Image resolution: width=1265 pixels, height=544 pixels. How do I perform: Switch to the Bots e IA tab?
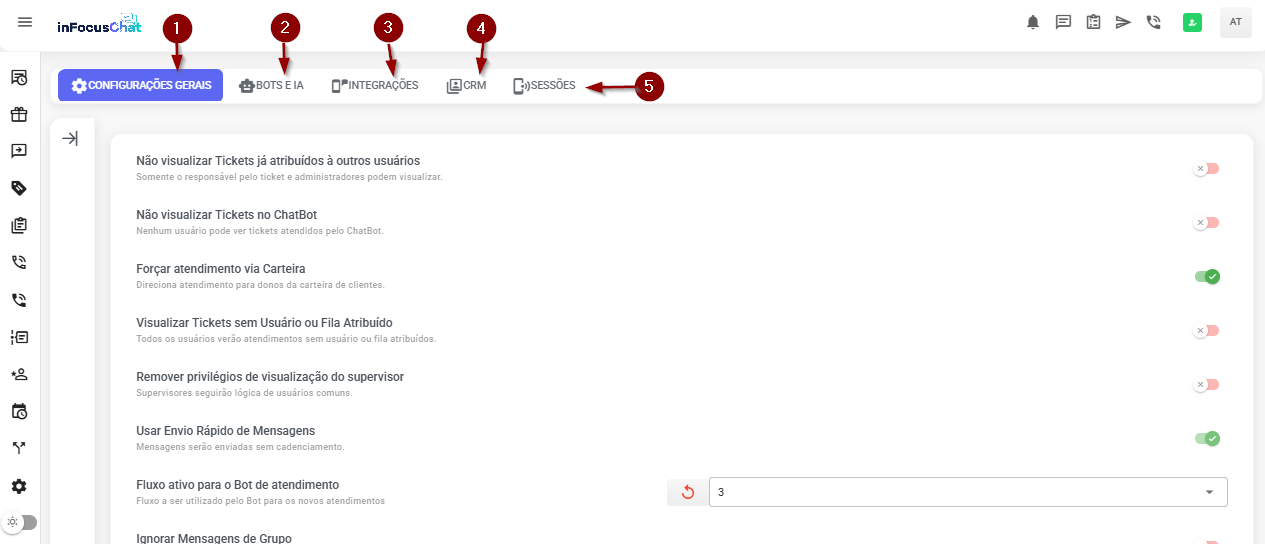pos(271,86)
